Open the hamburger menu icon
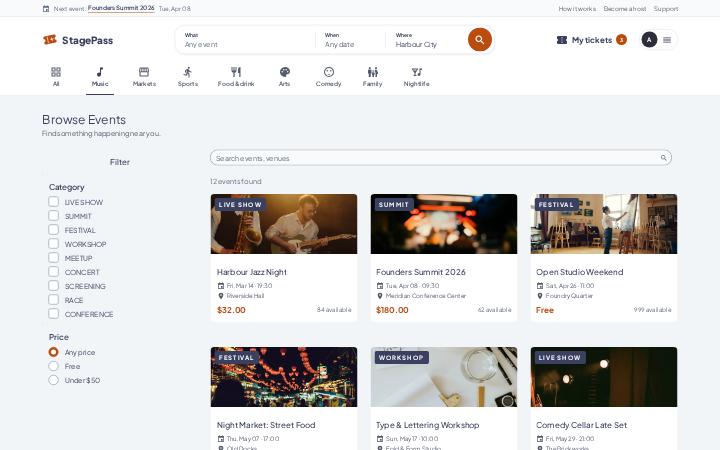 [667, 40]
